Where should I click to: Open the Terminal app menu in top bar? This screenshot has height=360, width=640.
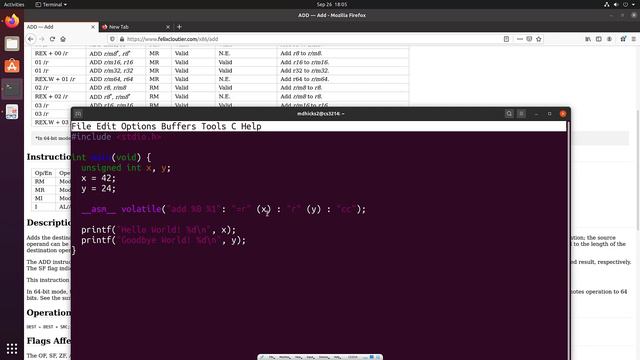coord(51,4)
